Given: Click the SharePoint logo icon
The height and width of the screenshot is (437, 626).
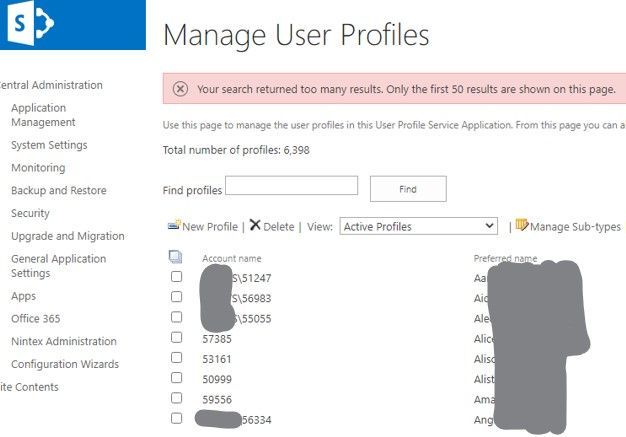Looking at the screenshot, I should coord(32,25).
